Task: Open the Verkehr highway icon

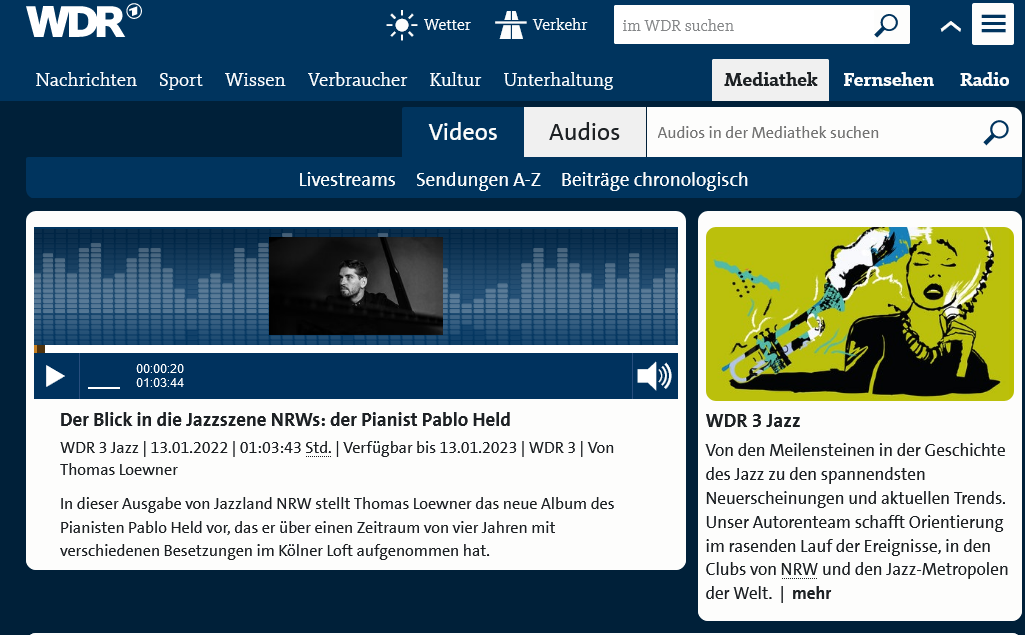Action: 510,25
